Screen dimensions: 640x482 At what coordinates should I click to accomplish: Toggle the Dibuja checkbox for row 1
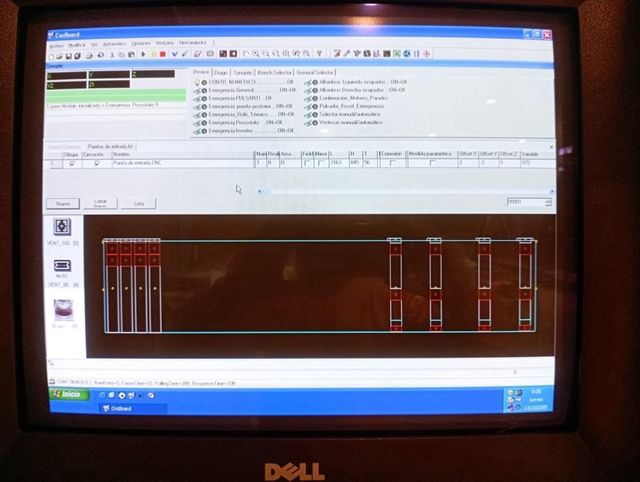point(72,163)
